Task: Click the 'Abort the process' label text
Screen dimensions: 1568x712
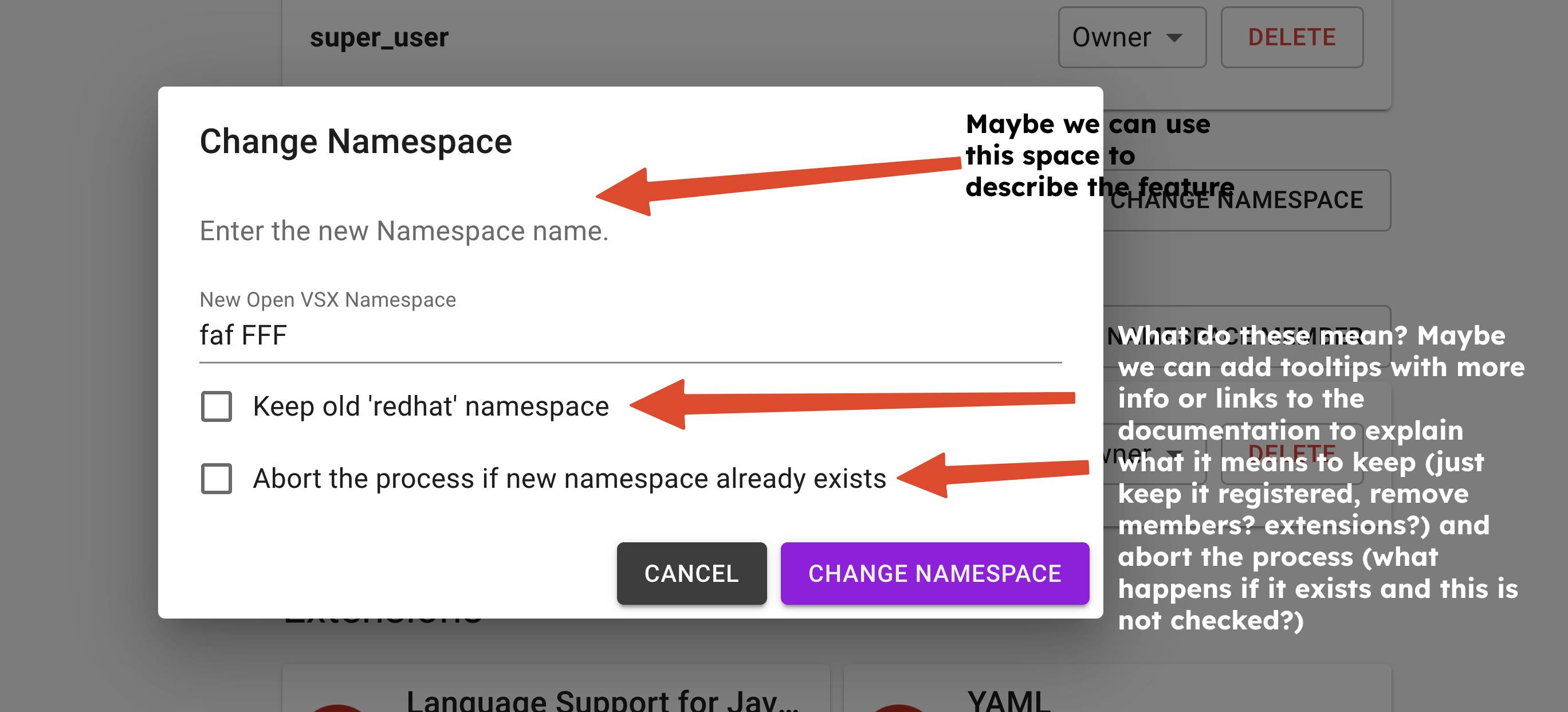Action: click(x=569, y=478)
